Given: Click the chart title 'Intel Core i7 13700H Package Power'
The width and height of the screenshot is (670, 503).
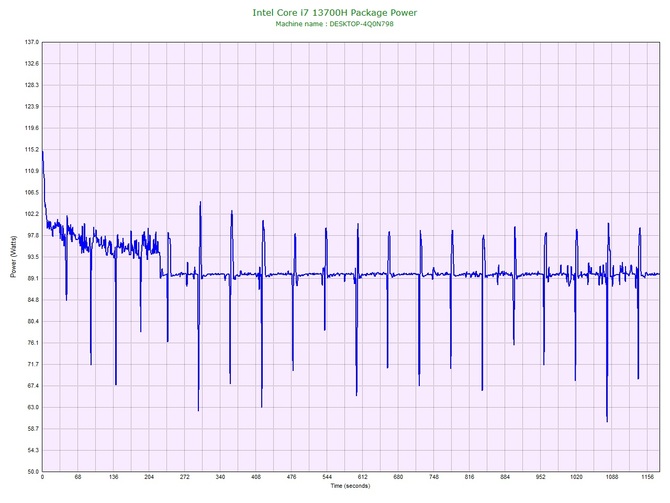Looking at the screenshot, I should click(x=335, y=13).
